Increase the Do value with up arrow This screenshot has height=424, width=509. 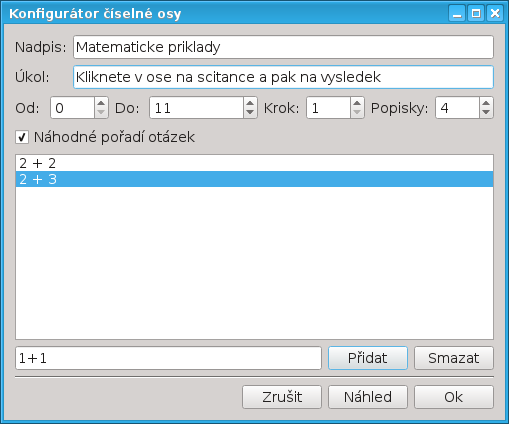250,103
